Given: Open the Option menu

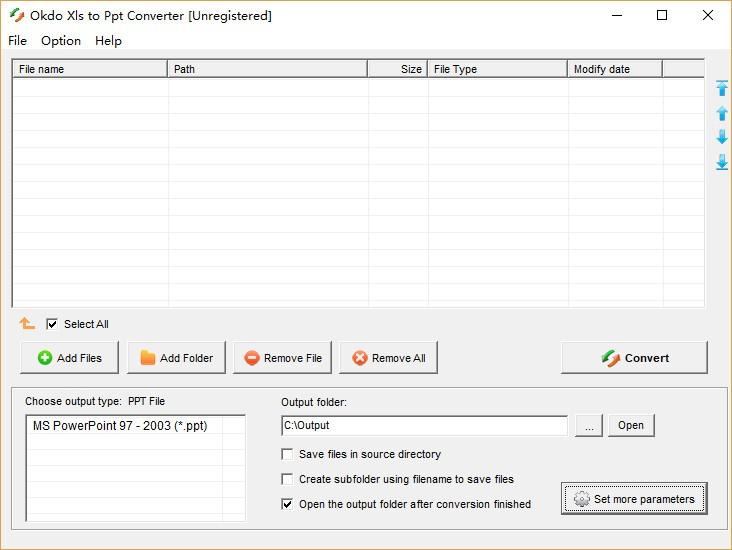Looking at the screenshot, I should (61, 41).
